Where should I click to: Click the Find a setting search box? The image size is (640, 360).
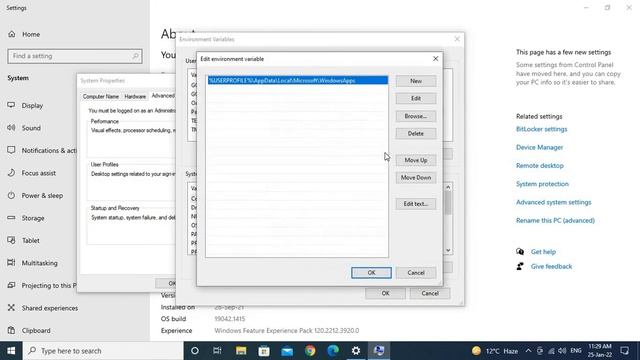point(75,56)
